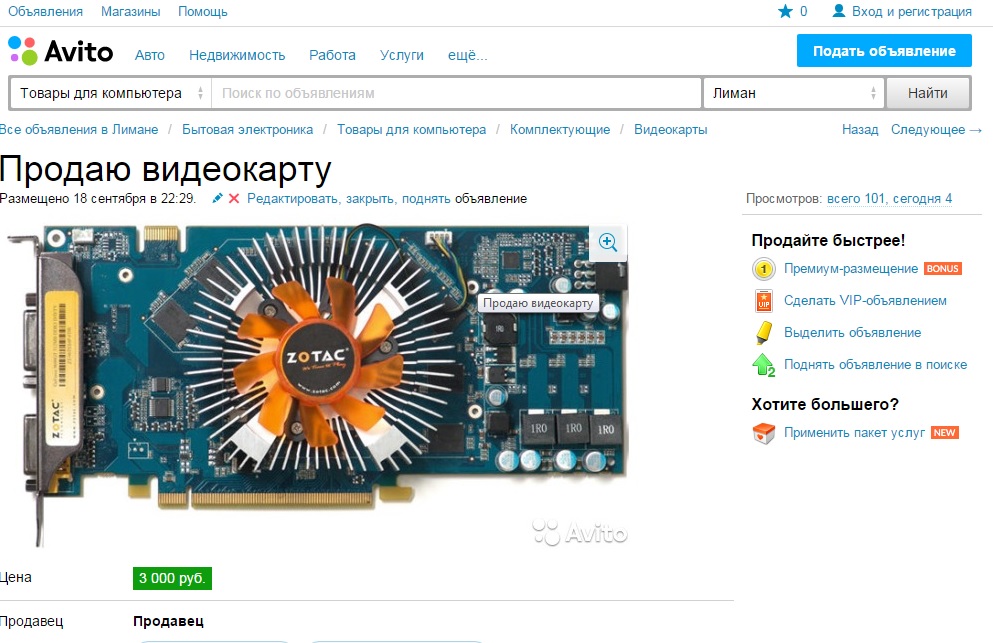Open the Товары для компьютера category dropdown

point(111,93)
